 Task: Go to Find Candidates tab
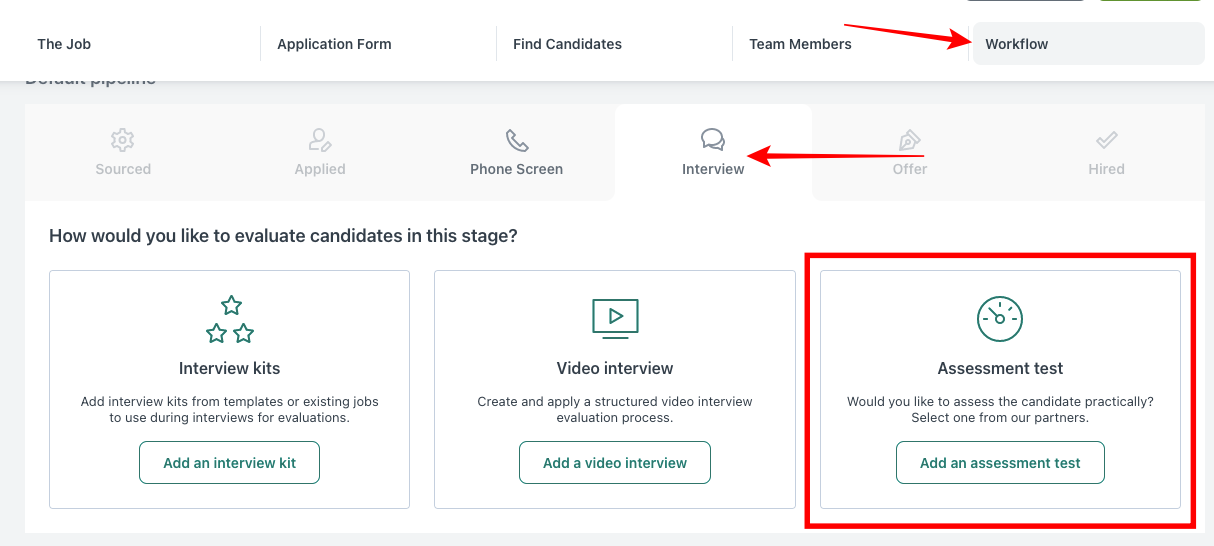(567, 44)
